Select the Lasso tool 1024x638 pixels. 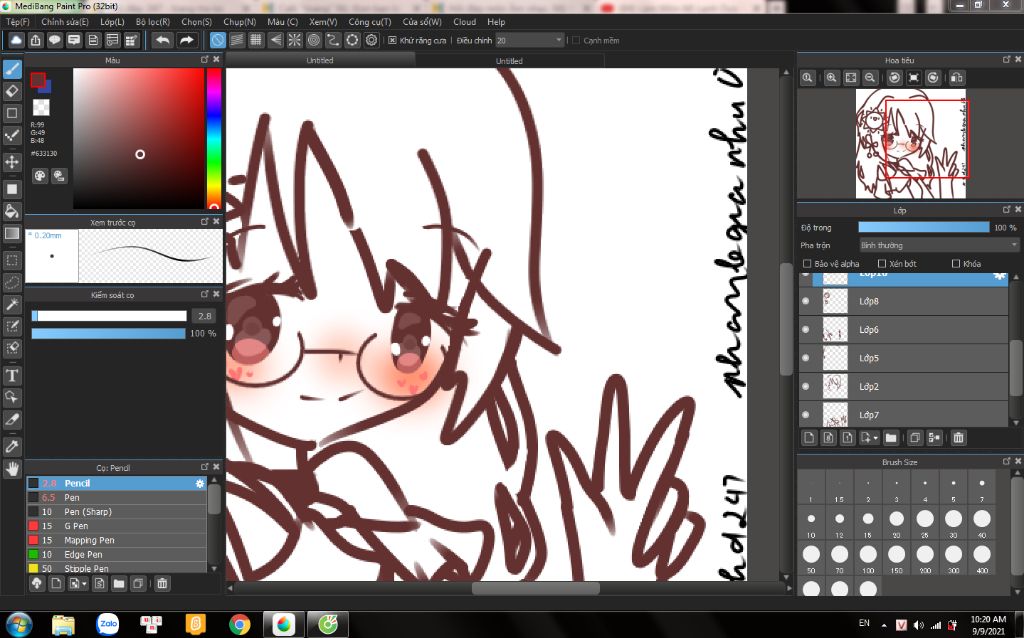pos(12,282)
